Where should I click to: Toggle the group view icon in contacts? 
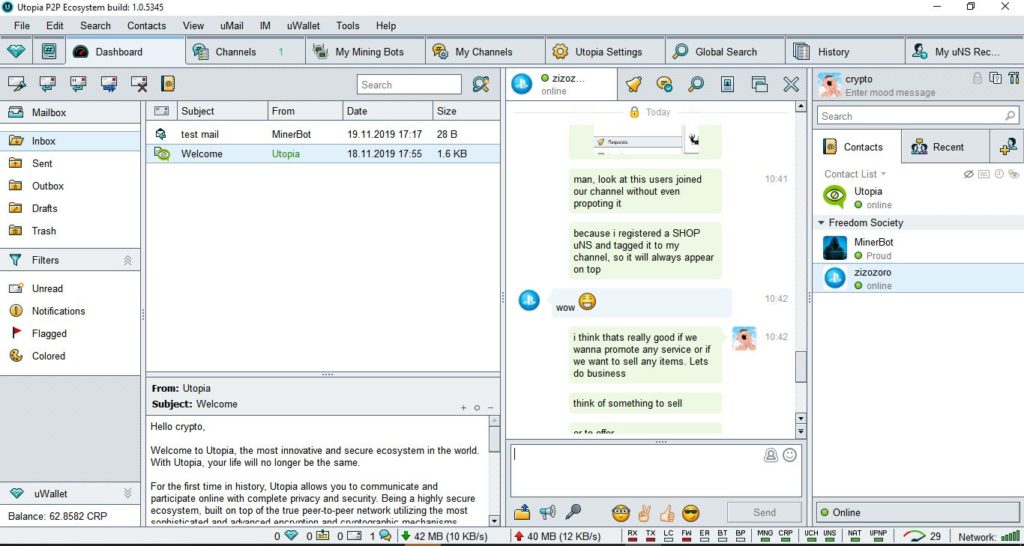tap(1014, 174)
